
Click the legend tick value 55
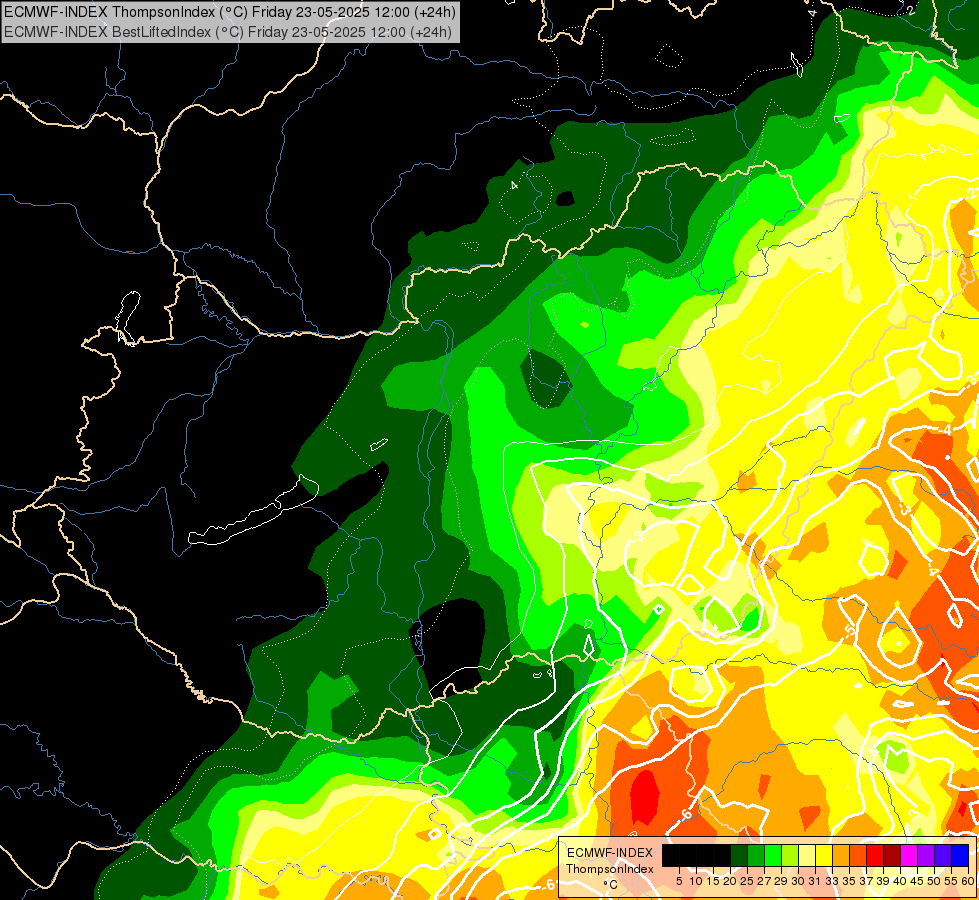(x=950, y=881)
